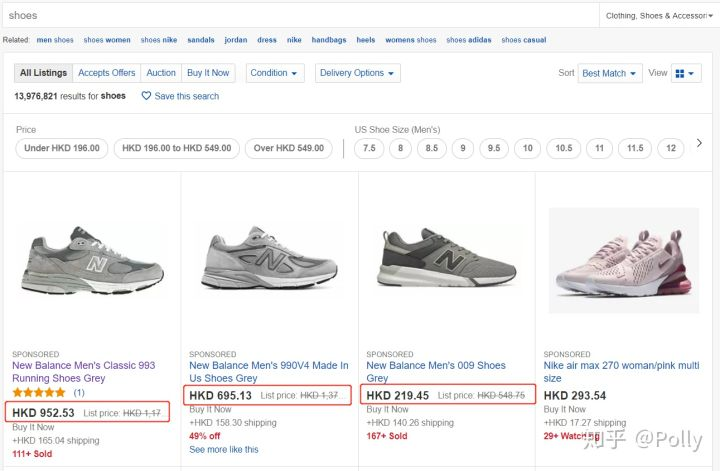Open the grid View layout selector
This screenshot has height=471, width=720.
pyautogui.click(x=686, y=73)
